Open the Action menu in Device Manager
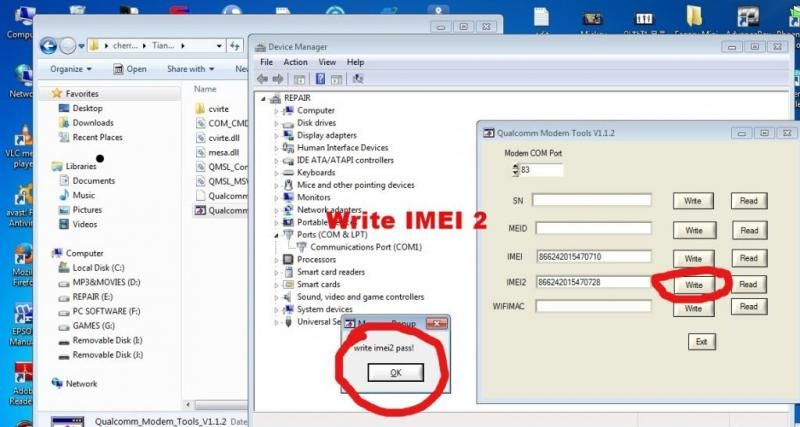 coord(295,62)
